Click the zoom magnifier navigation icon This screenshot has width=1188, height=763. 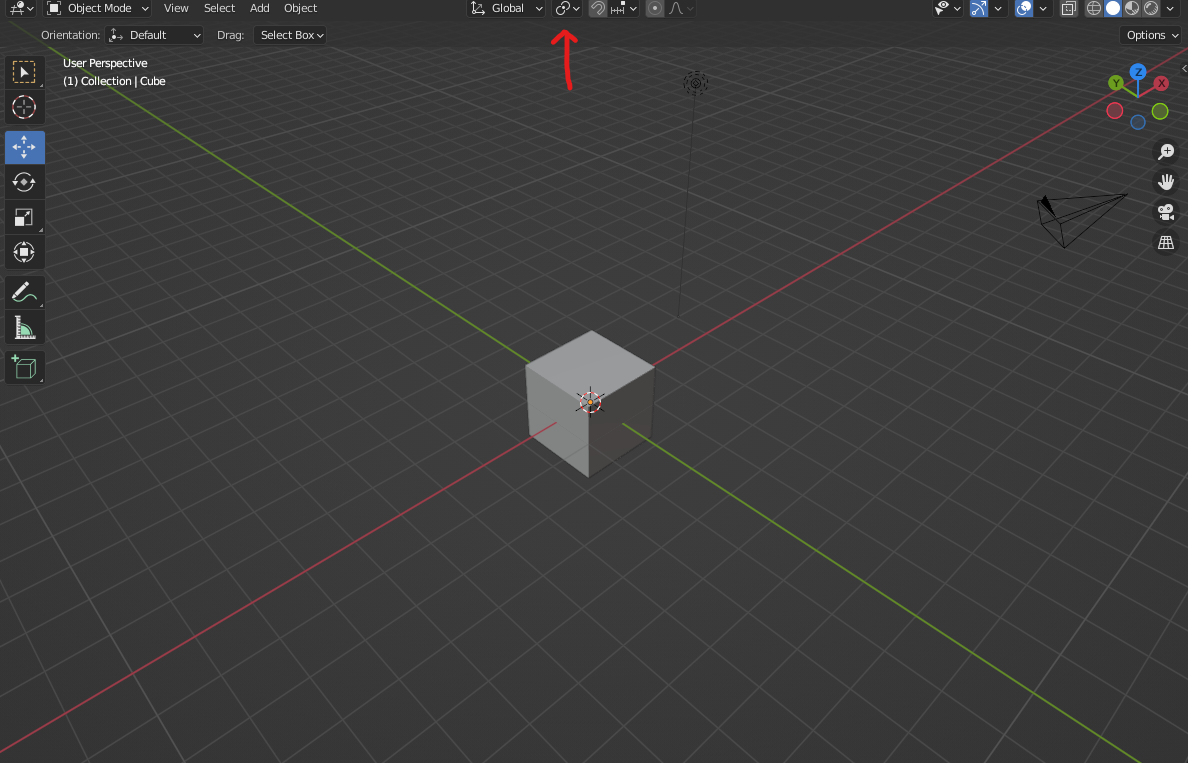pos(1165,152)
